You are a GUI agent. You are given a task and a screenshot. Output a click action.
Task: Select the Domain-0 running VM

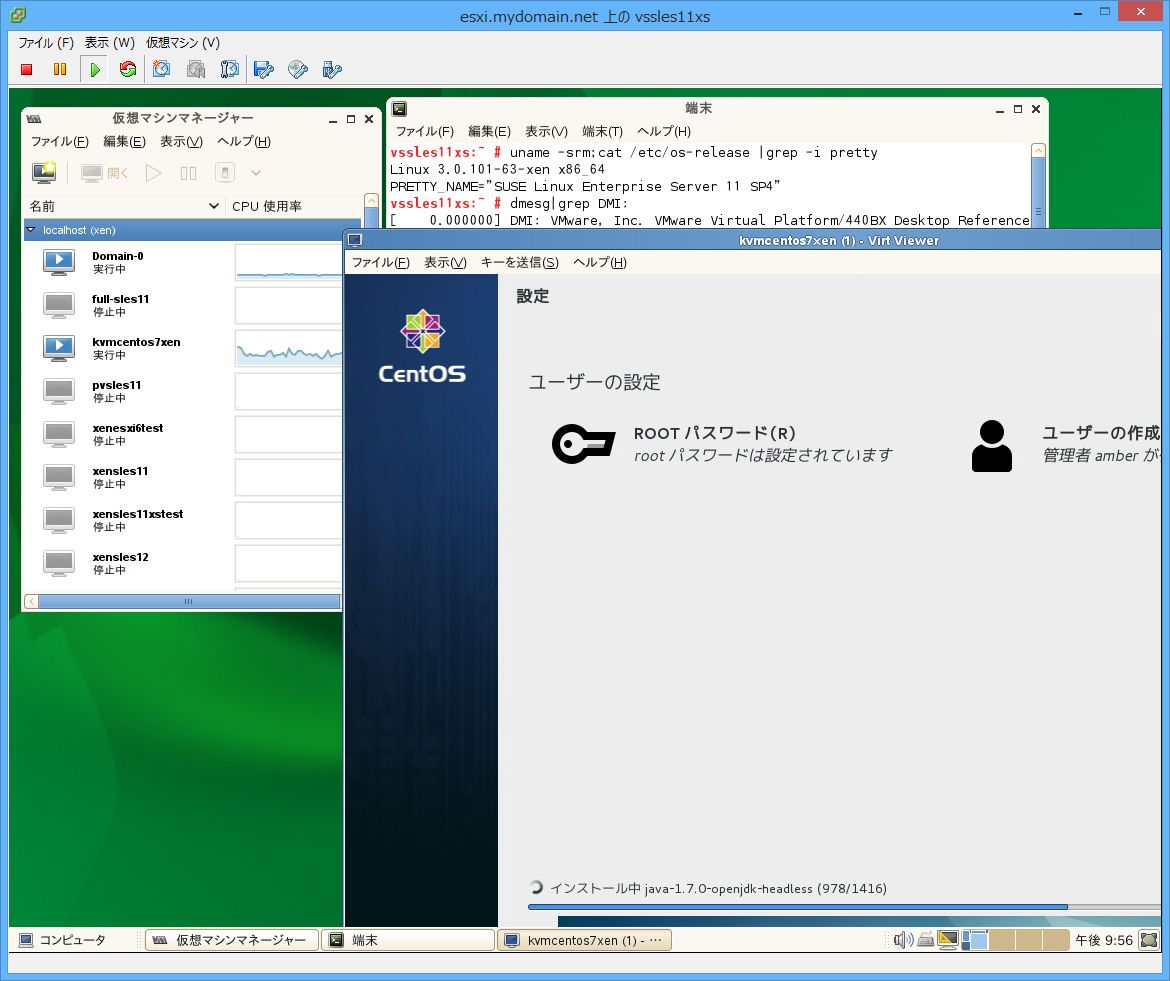click(183, 262)
